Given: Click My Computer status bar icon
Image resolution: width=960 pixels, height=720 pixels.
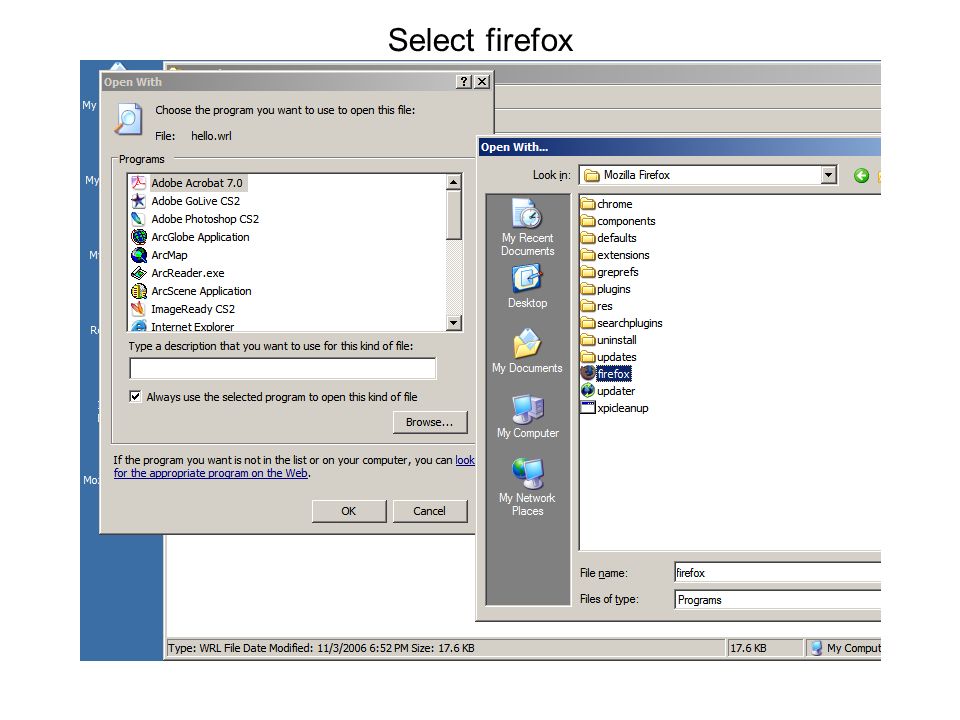Looking at the screenshot, I should [816, 648].
